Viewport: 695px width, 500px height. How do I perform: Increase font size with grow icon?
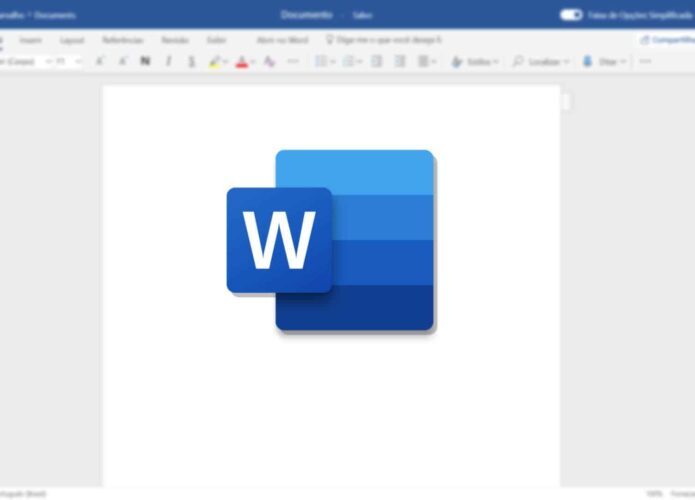pos(100,61)
